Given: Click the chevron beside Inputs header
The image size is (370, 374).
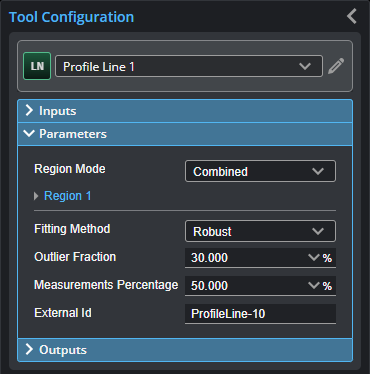Looking at the screenshot, I should click(29, 111).
